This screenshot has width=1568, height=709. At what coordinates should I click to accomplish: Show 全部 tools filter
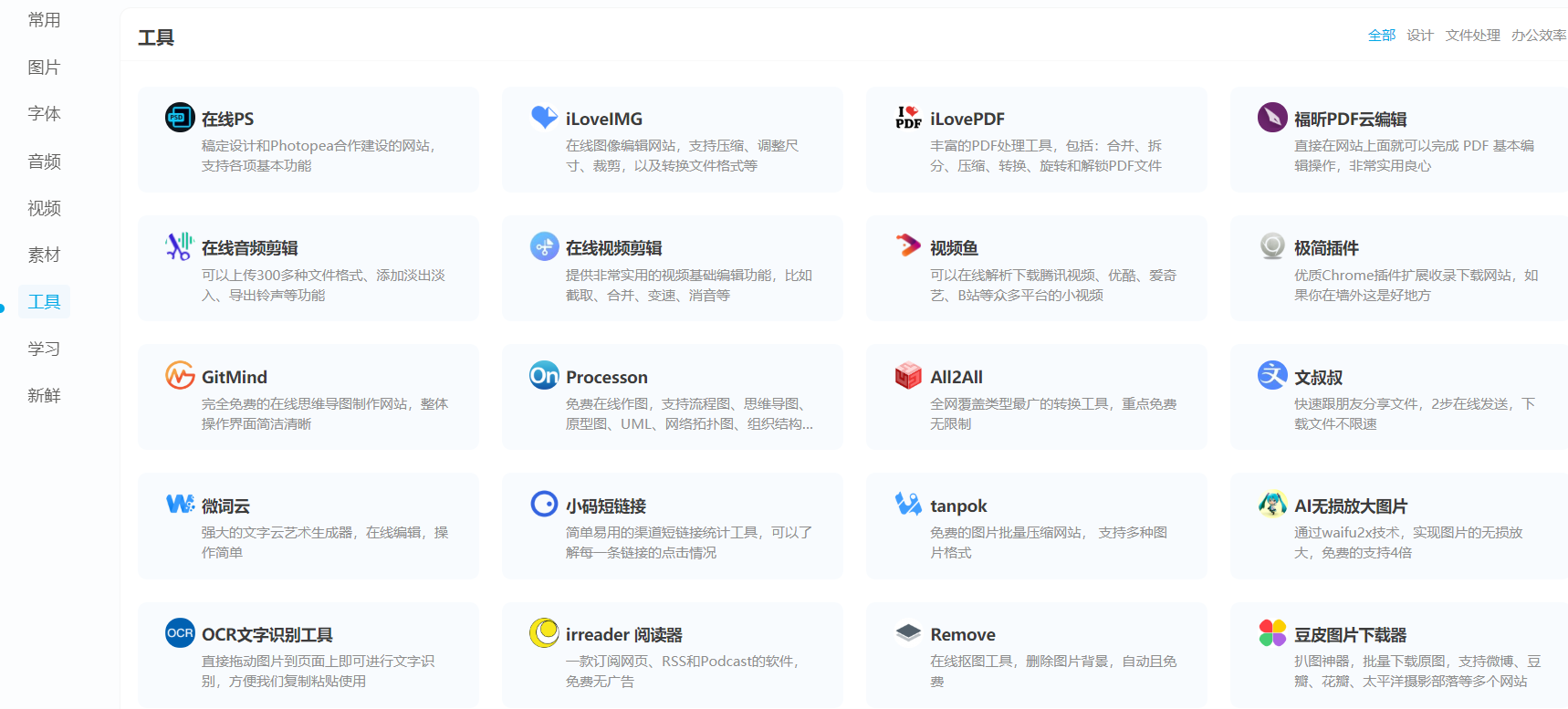point(1382,36)
